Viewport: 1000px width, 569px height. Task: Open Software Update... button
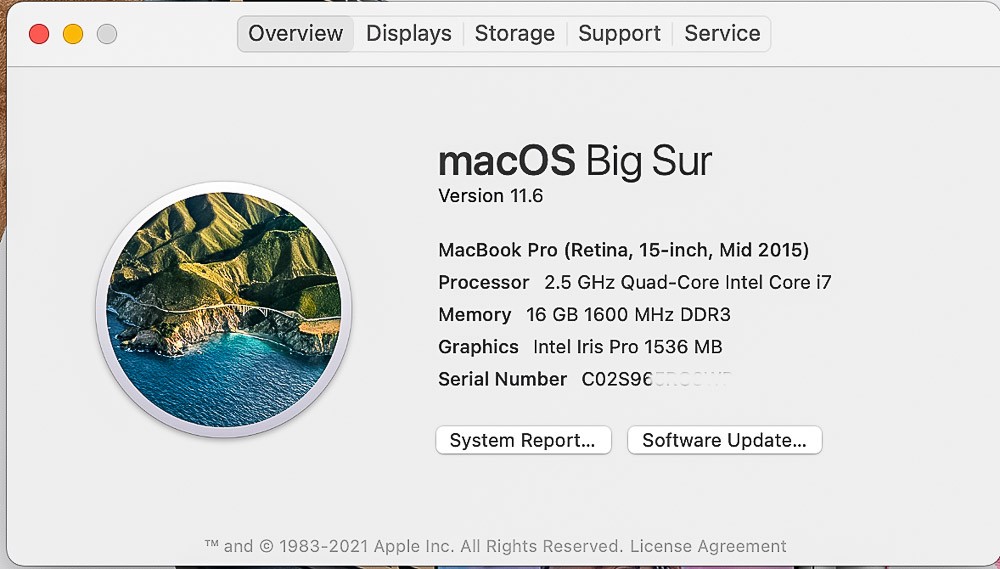pos(724,440)
